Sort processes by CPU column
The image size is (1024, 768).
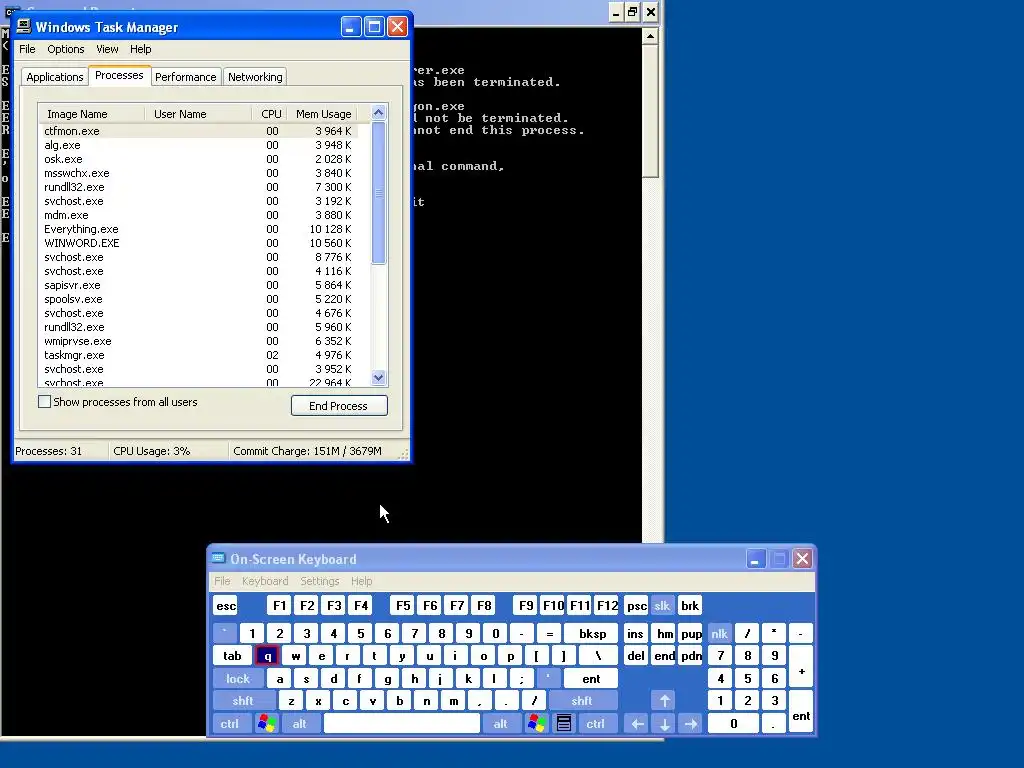[269, 114]
